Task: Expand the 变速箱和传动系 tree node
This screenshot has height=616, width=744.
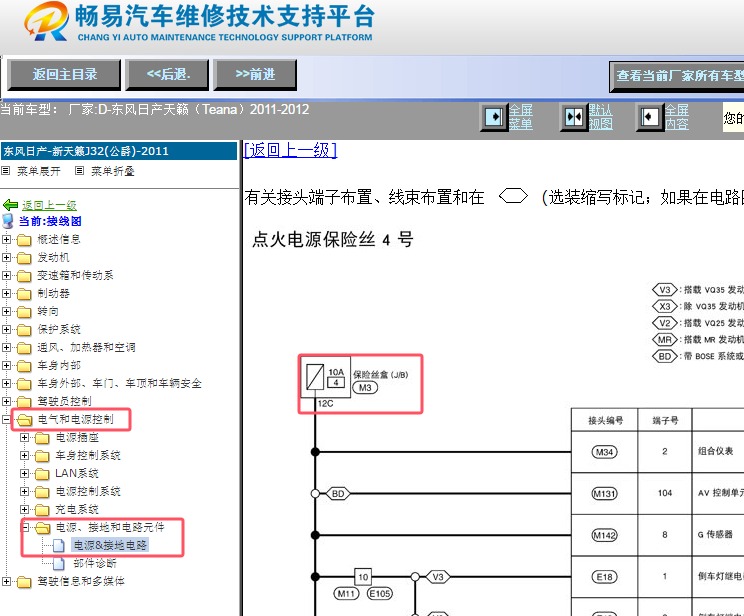Action: (x=6, y=275)
